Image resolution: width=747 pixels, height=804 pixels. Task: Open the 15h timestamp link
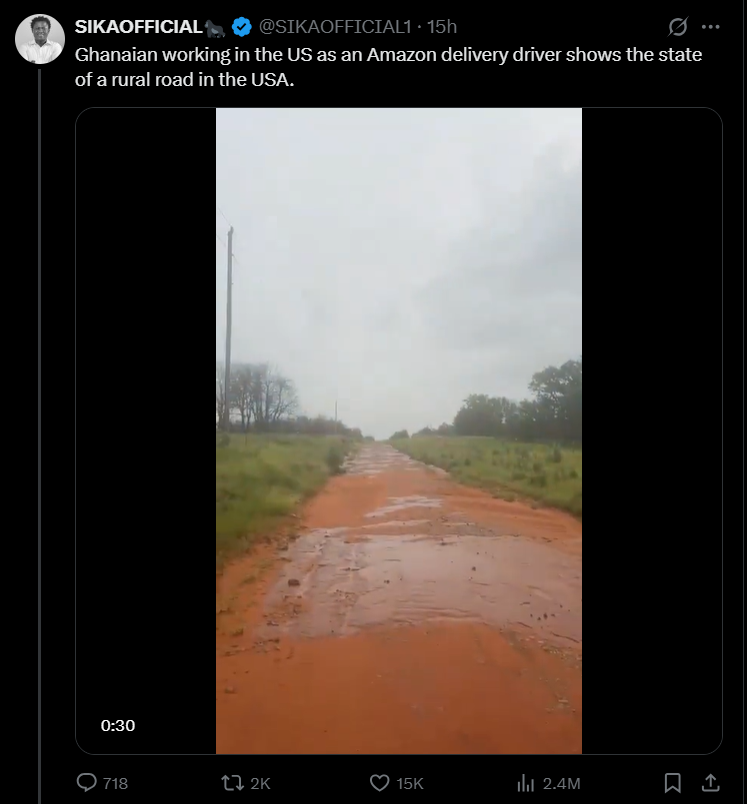click(x=442, y=27)
